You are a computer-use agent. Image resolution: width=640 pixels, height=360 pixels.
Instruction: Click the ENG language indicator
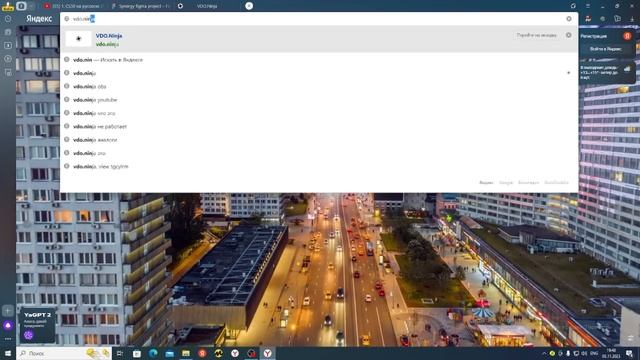click(594, 353)
